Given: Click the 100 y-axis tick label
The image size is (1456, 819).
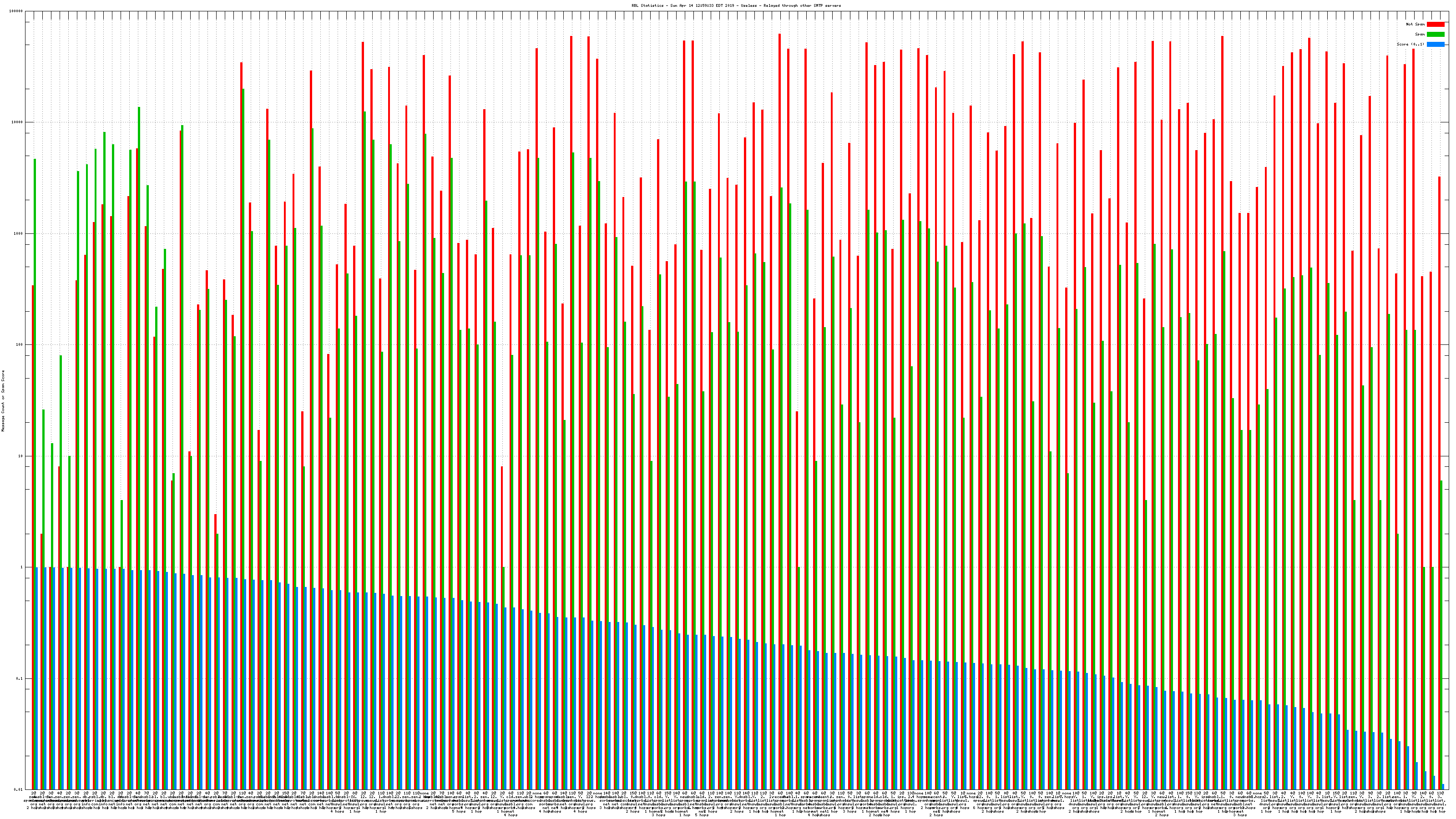Looking at the screenshot, I should (20, 345).
